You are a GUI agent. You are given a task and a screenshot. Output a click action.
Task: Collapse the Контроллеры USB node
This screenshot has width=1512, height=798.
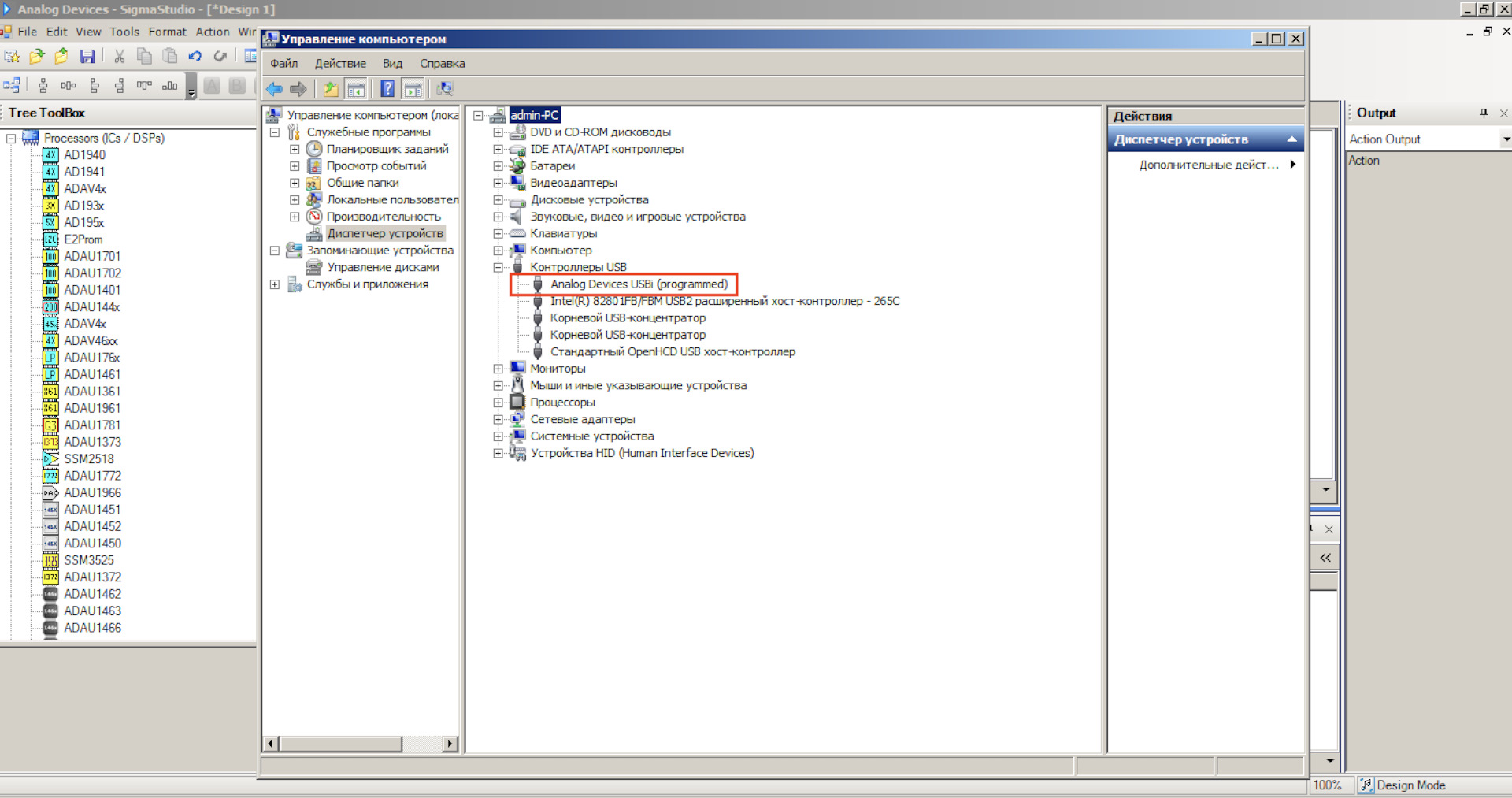498,267
